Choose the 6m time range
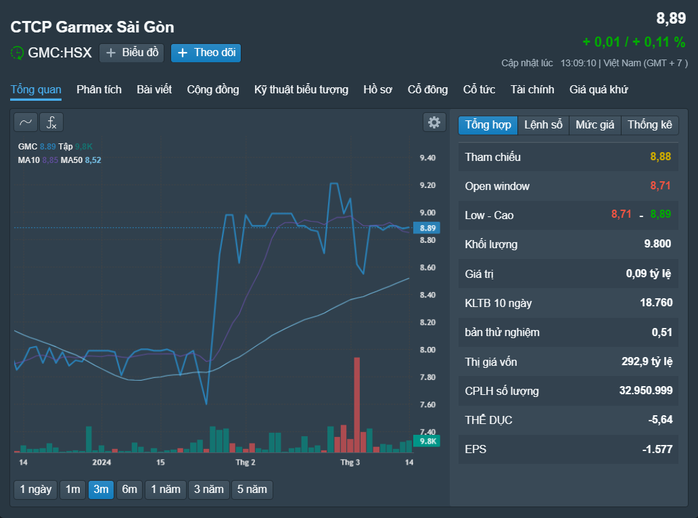 click(x=130, y=490)
